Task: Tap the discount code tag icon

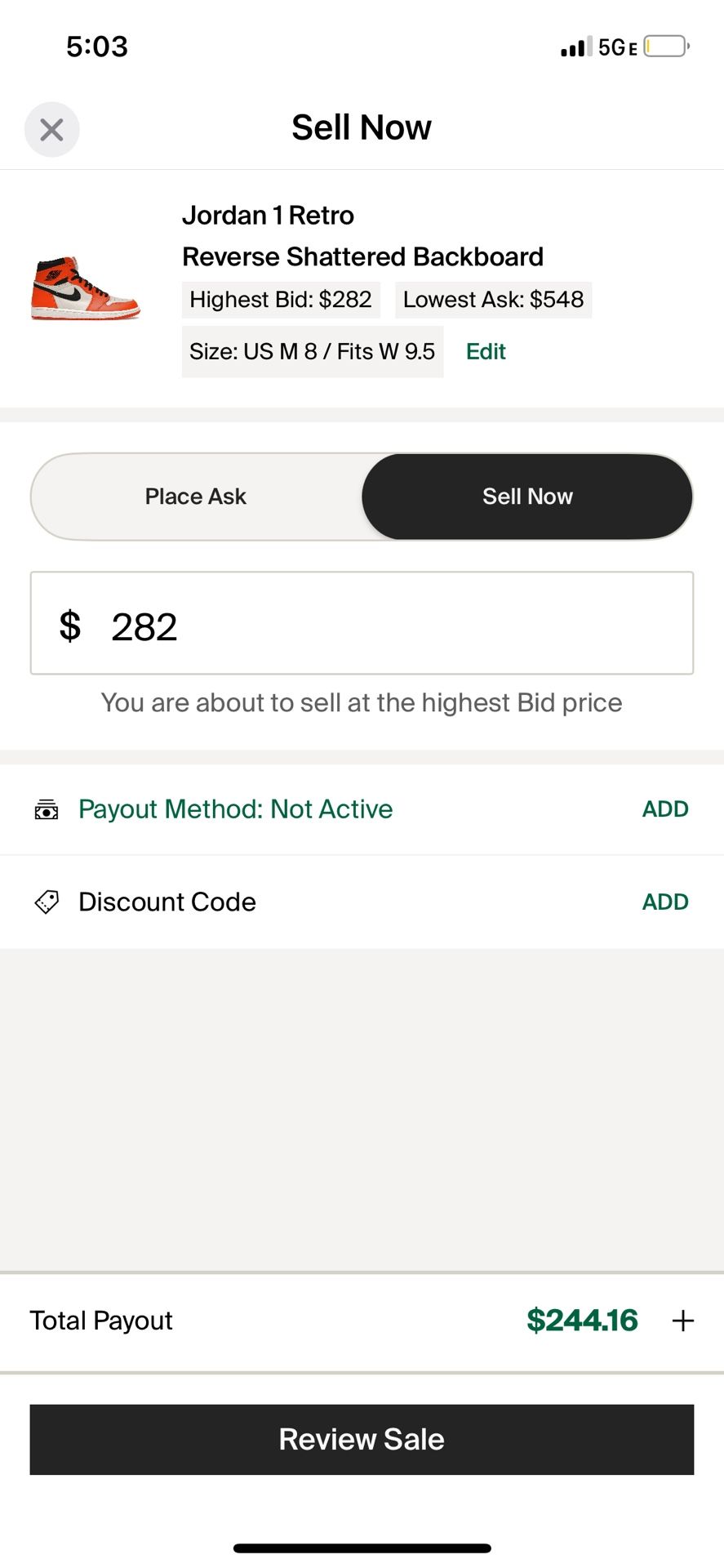Action: coord(47,902)
